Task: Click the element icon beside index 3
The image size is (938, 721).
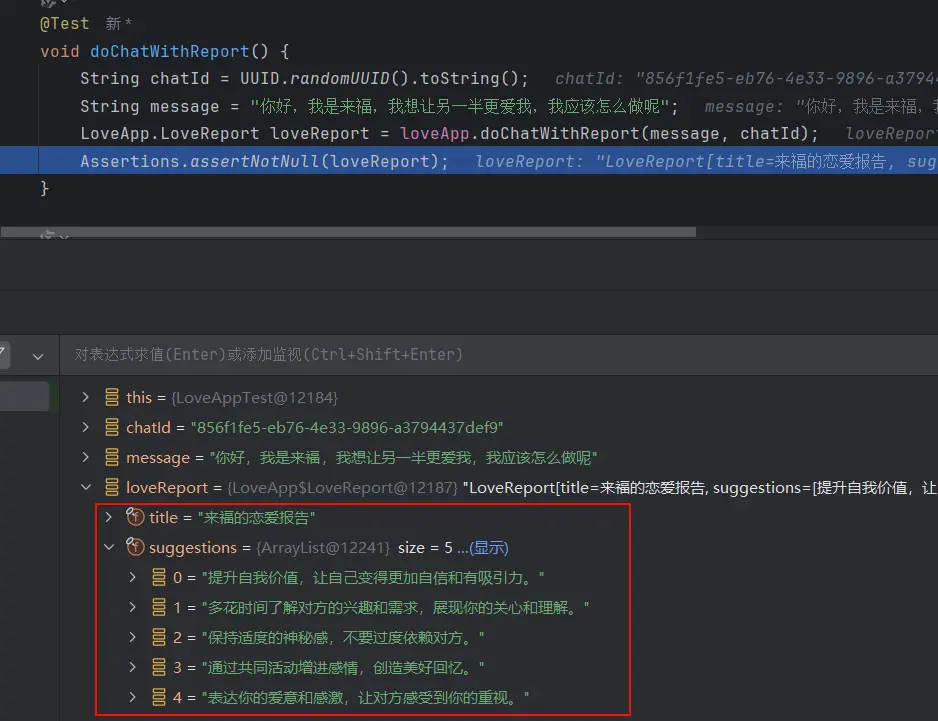Action: 159,667
